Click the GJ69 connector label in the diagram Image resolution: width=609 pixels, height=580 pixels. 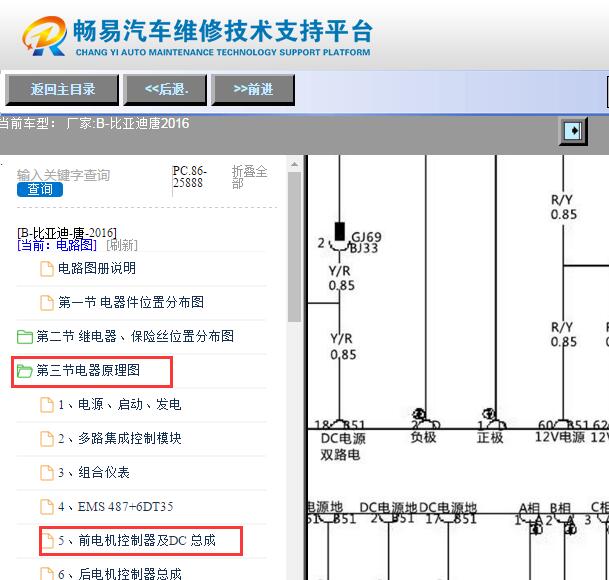coord(366,237)
